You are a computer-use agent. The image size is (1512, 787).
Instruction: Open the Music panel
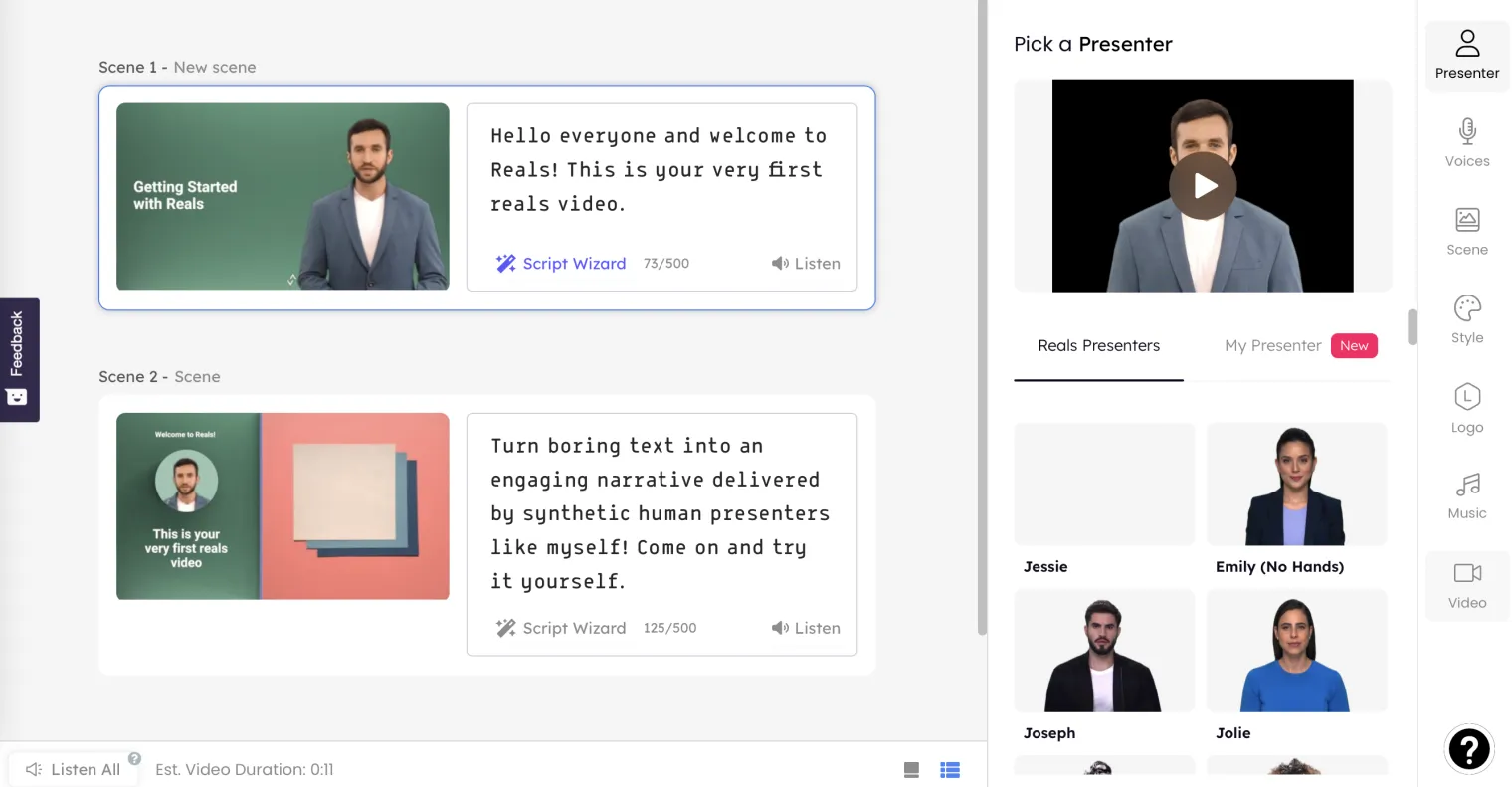1467,496
